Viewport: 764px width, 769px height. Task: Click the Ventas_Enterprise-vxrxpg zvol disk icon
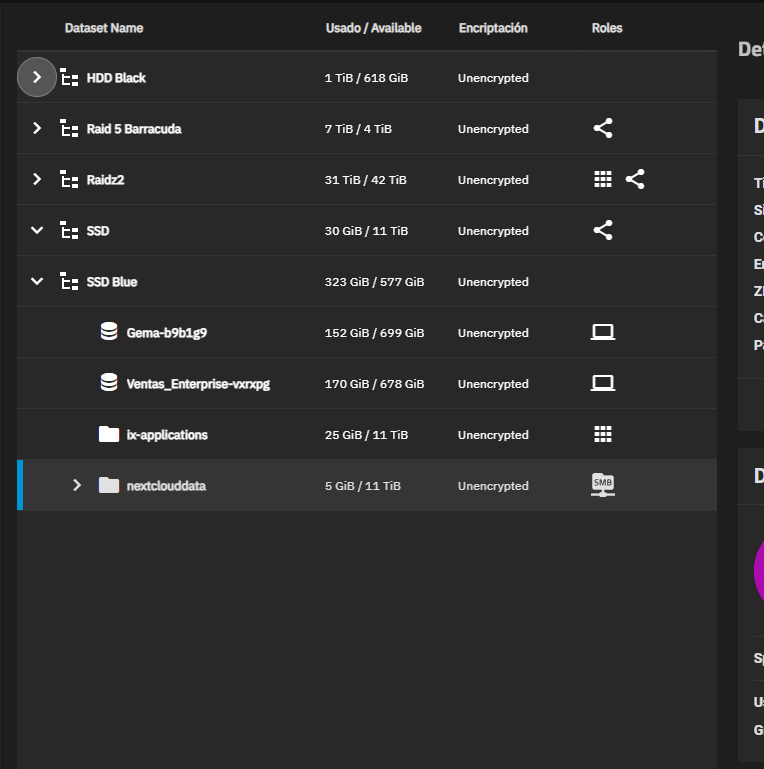click(x=109, y=383)
